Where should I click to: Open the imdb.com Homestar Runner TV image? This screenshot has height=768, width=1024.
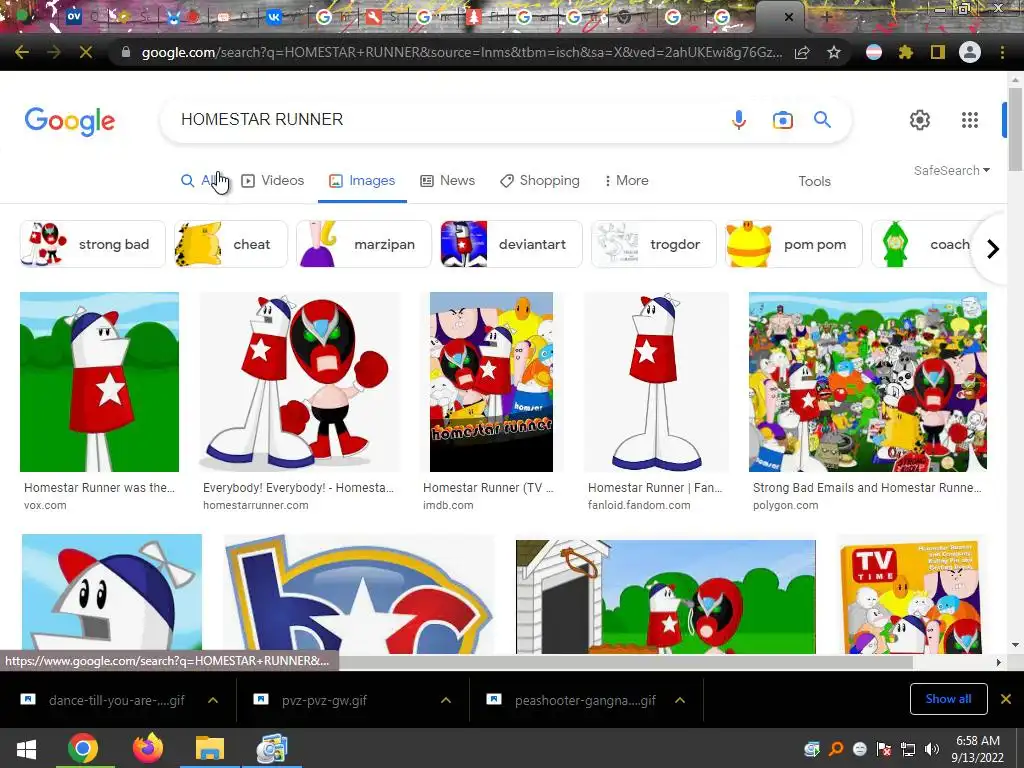click(x=491, y=382)
